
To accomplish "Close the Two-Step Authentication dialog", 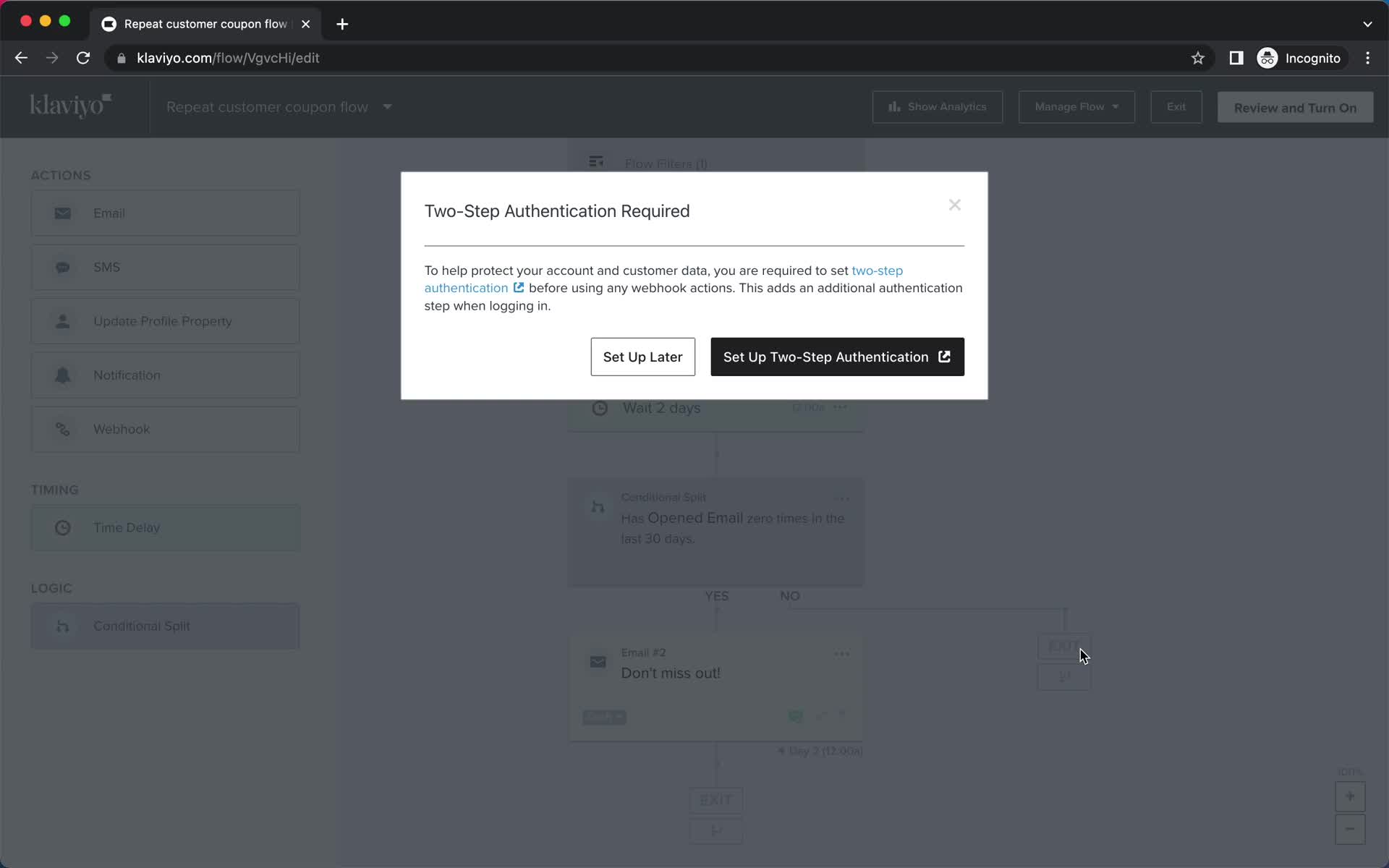I will [955, 204].
